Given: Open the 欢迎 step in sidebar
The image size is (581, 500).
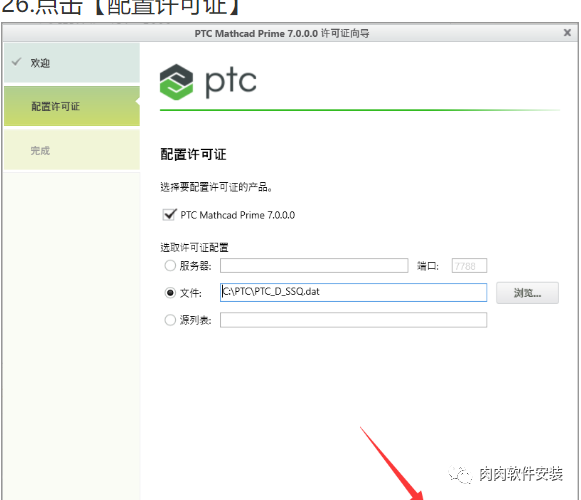Looking at the screenshot, I should click(x=72, y=63).
